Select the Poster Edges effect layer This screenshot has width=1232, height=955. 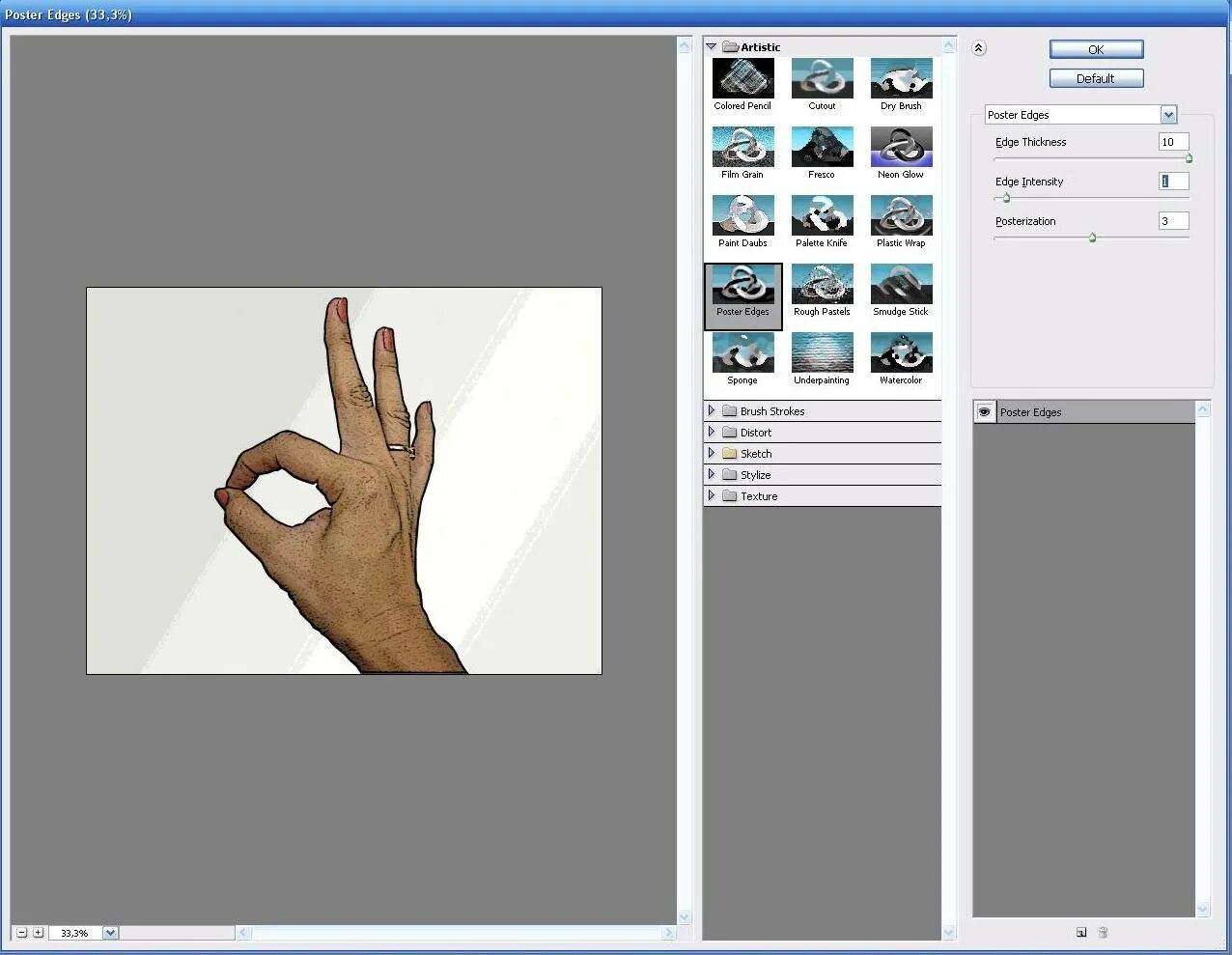pyautogui.click(x=1084, y=412)
